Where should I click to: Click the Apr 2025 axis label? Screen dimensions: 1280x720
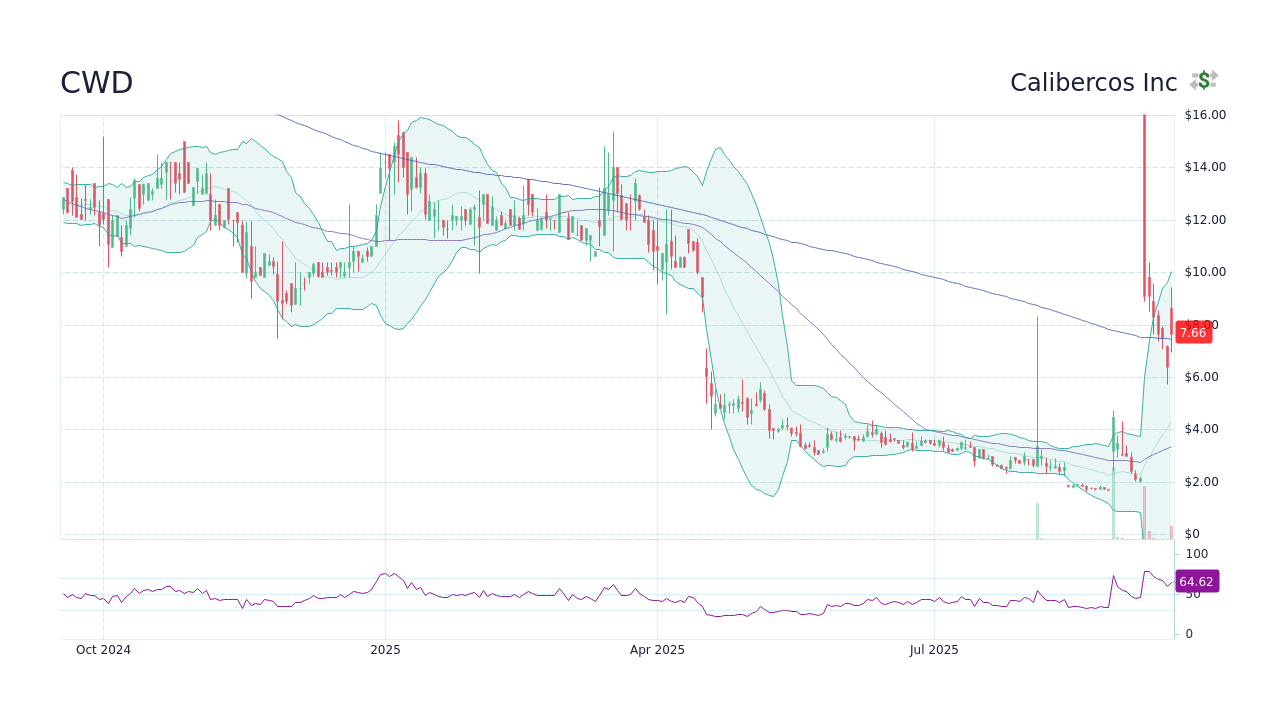658,649
